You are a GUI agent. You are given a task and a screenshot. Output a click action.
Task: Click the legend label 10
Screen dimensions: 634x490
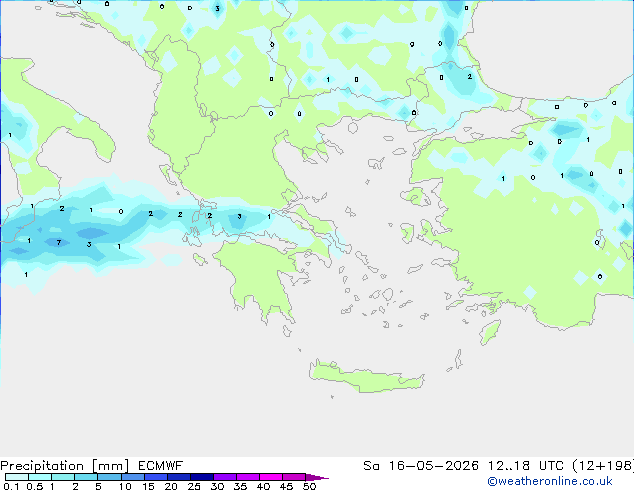(x=125, y=486)
